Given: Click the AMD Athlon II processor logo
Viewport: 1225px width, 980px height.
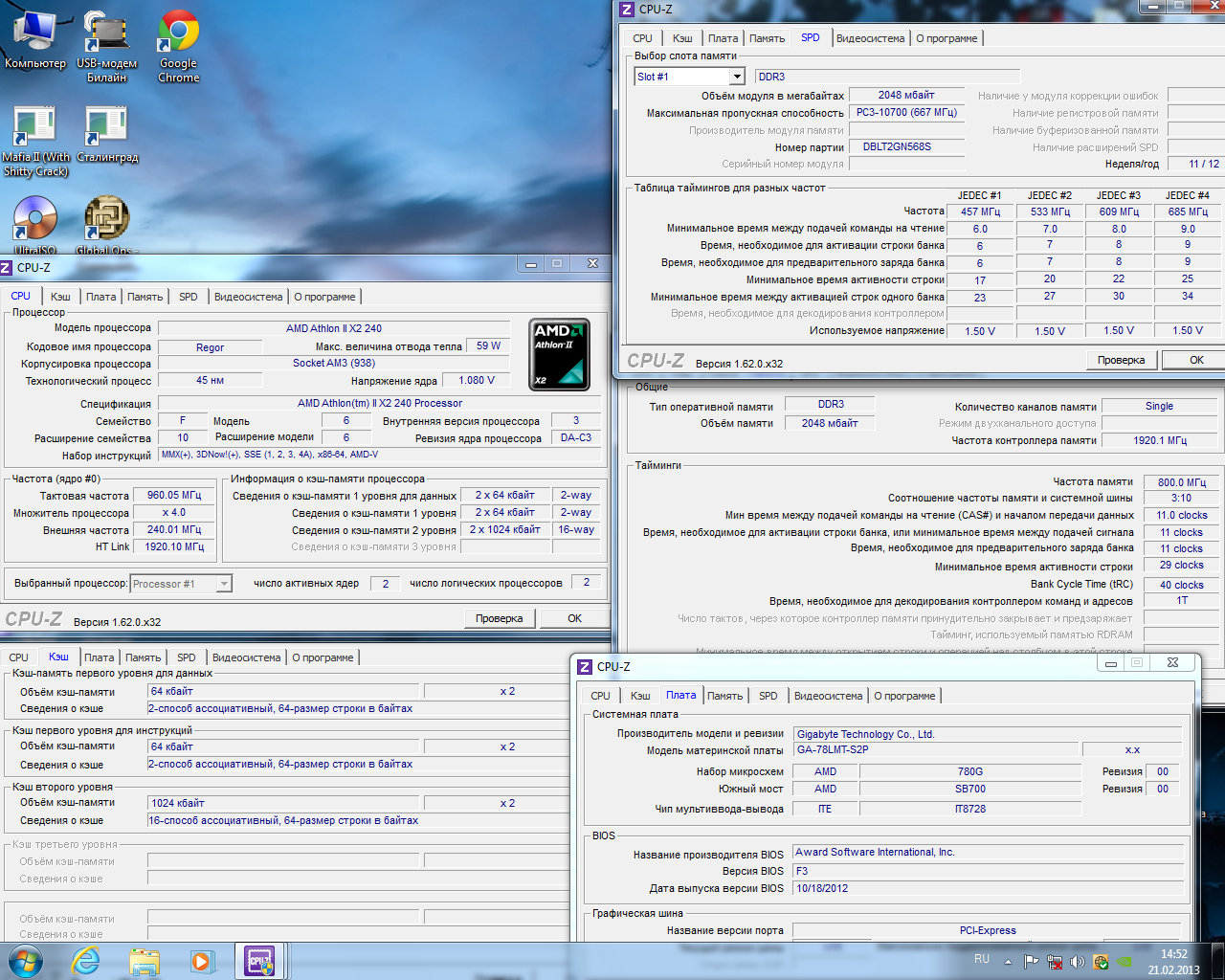Looking at the screenshot, I should pyautogui.click(x=560, y=354).
